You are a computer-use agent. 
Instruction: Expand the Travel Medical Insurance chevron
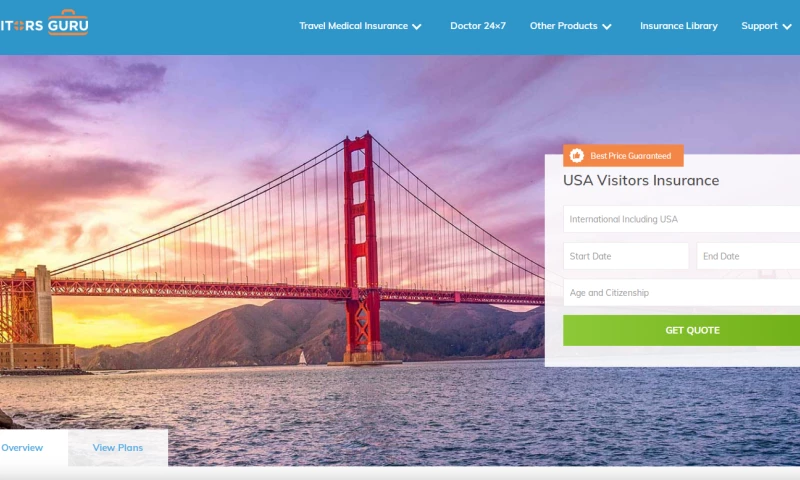417,27
